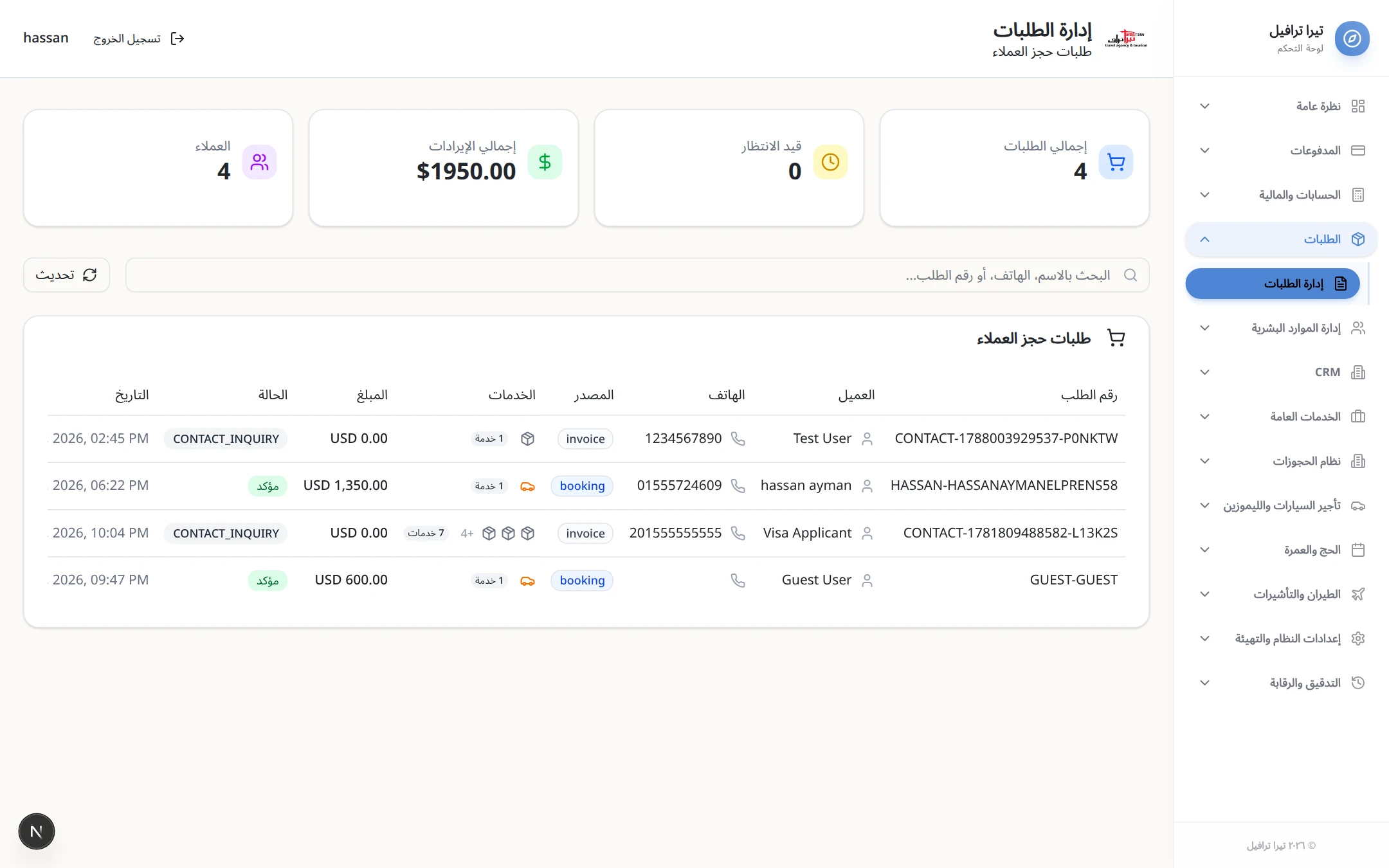The height and width of the screenshot is (868, 1389).
Task: Click the phone icon in Guest User row
Action: [738, 581]
